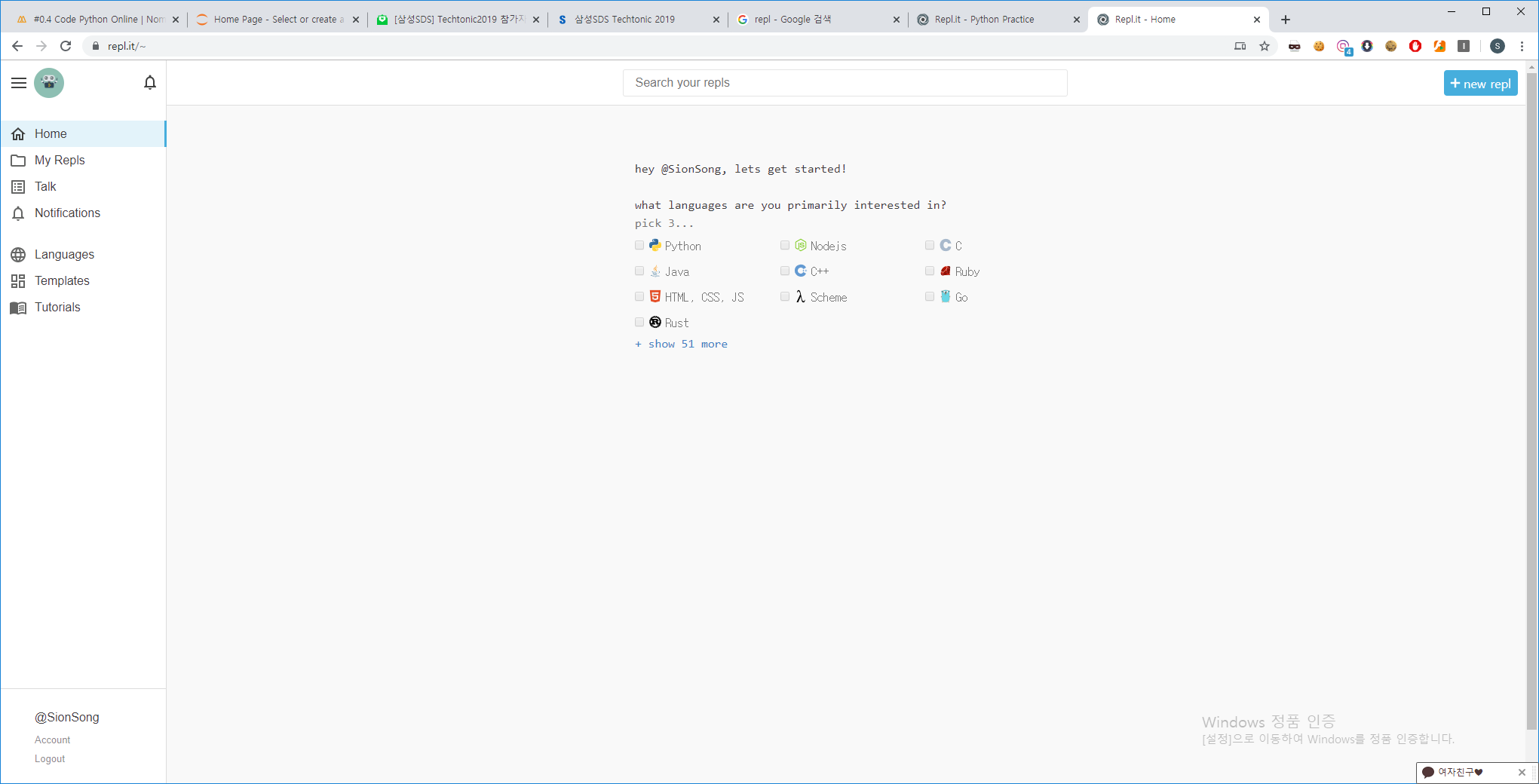Click the Go gopher icon
The height and width of the screenshot is (784, 1539).
tap(946, 296)
